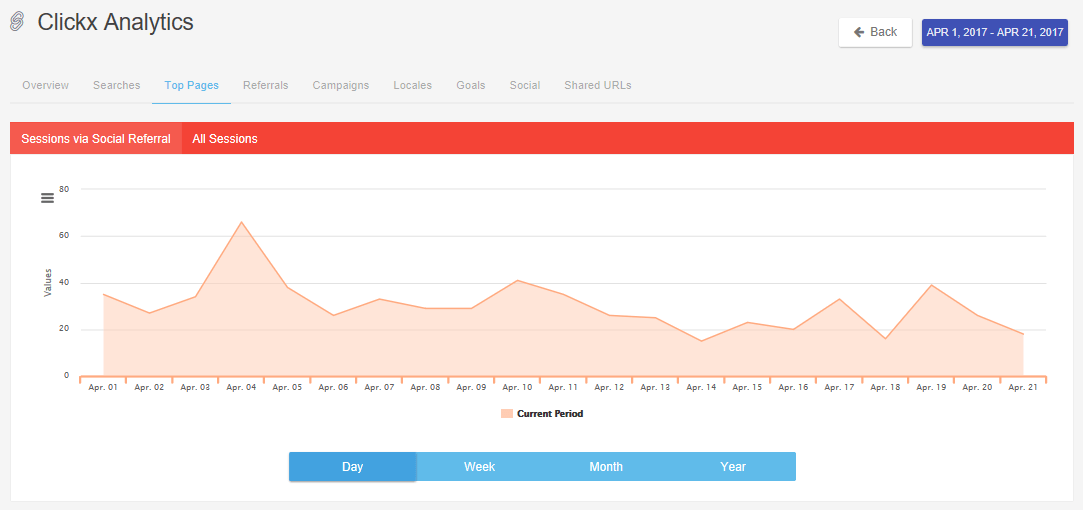Switch to the Searches tab

pos(117,86)
